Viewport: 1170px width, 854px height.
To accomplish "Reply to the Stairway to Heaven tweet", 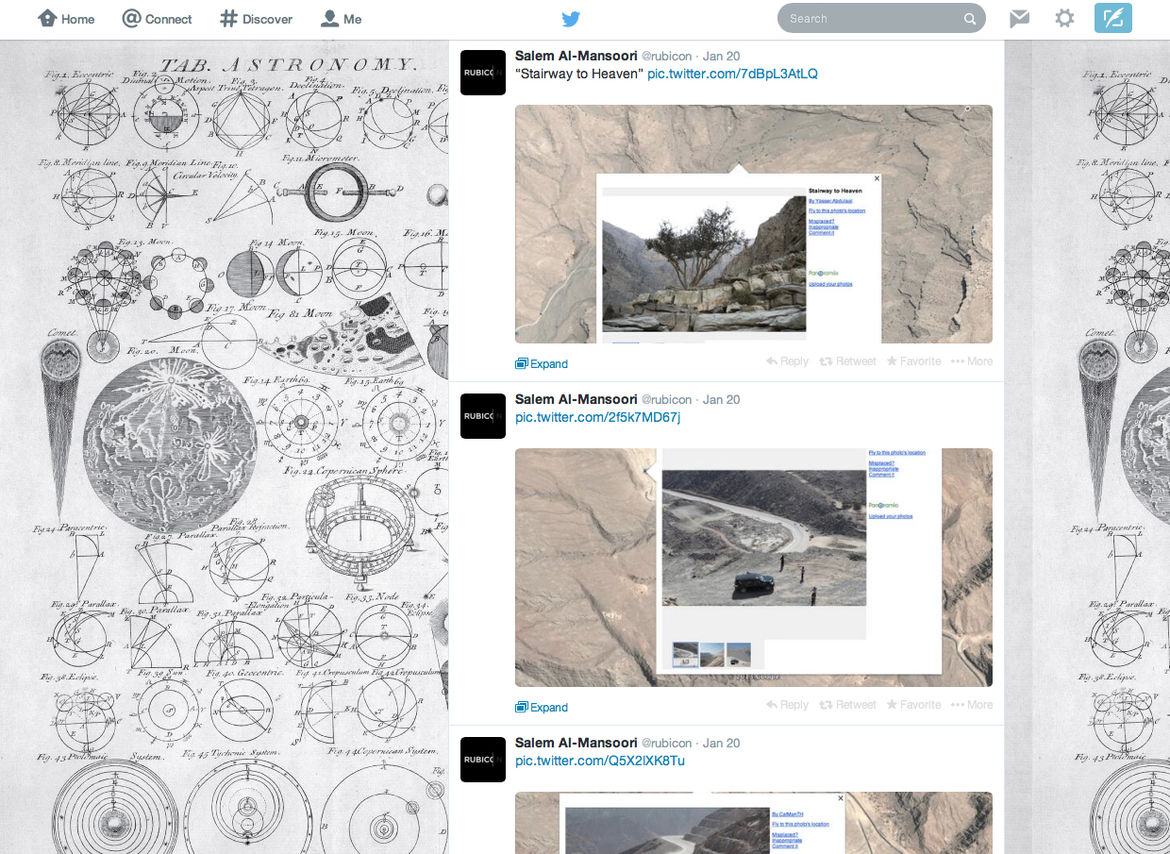I will [787, 361].
